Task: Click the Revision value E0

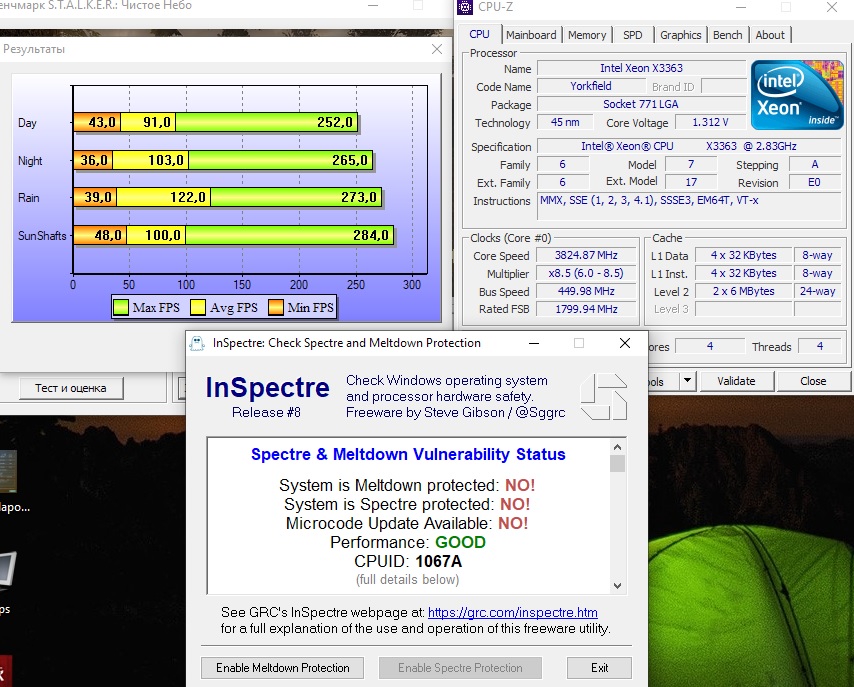Action: point(814,182)
